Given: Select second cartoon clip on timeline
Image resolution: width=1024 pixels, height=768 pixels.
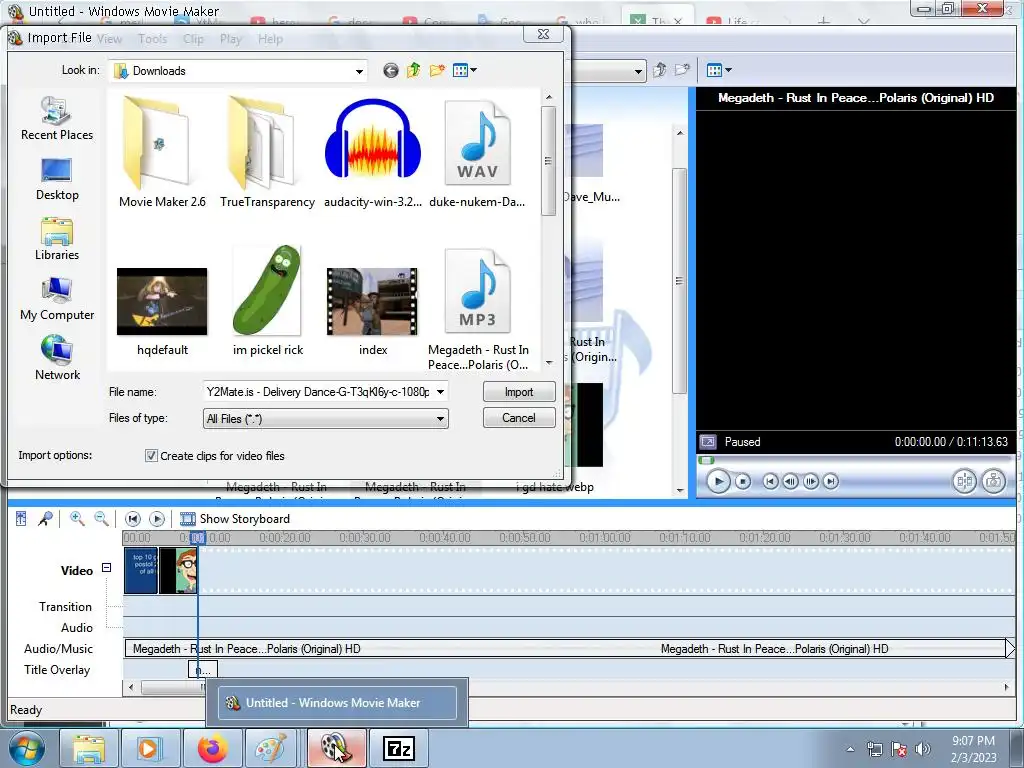Looking at the screenshot, I should pos(178,571).
